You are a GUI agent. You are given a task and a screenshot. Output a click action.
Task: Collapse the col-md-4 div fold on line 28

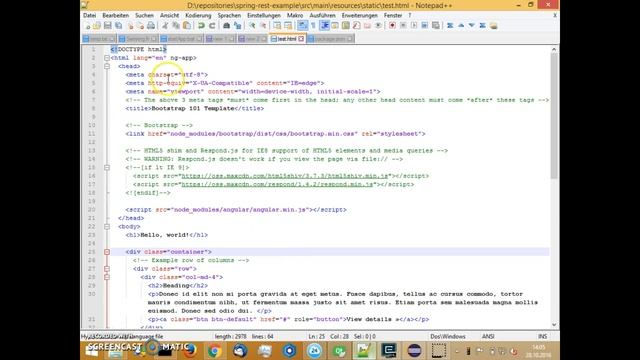(107, 277)
